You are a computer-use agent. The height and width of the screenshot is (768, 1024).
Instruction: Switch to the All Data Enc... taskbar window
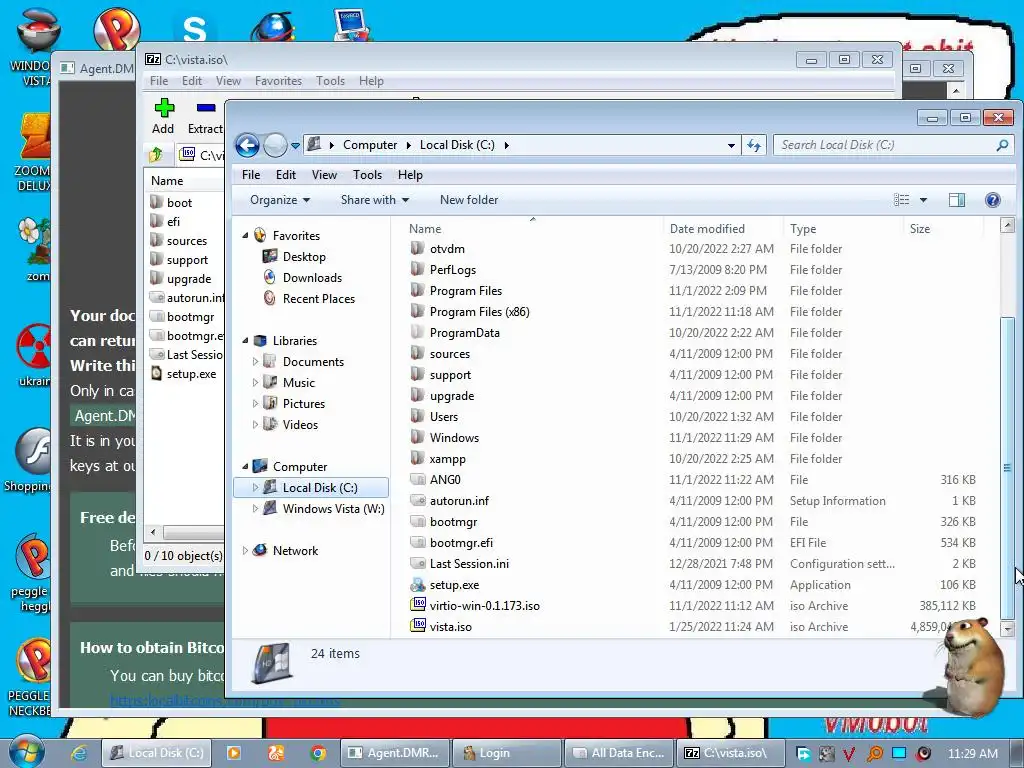click(x=618, y=753)
